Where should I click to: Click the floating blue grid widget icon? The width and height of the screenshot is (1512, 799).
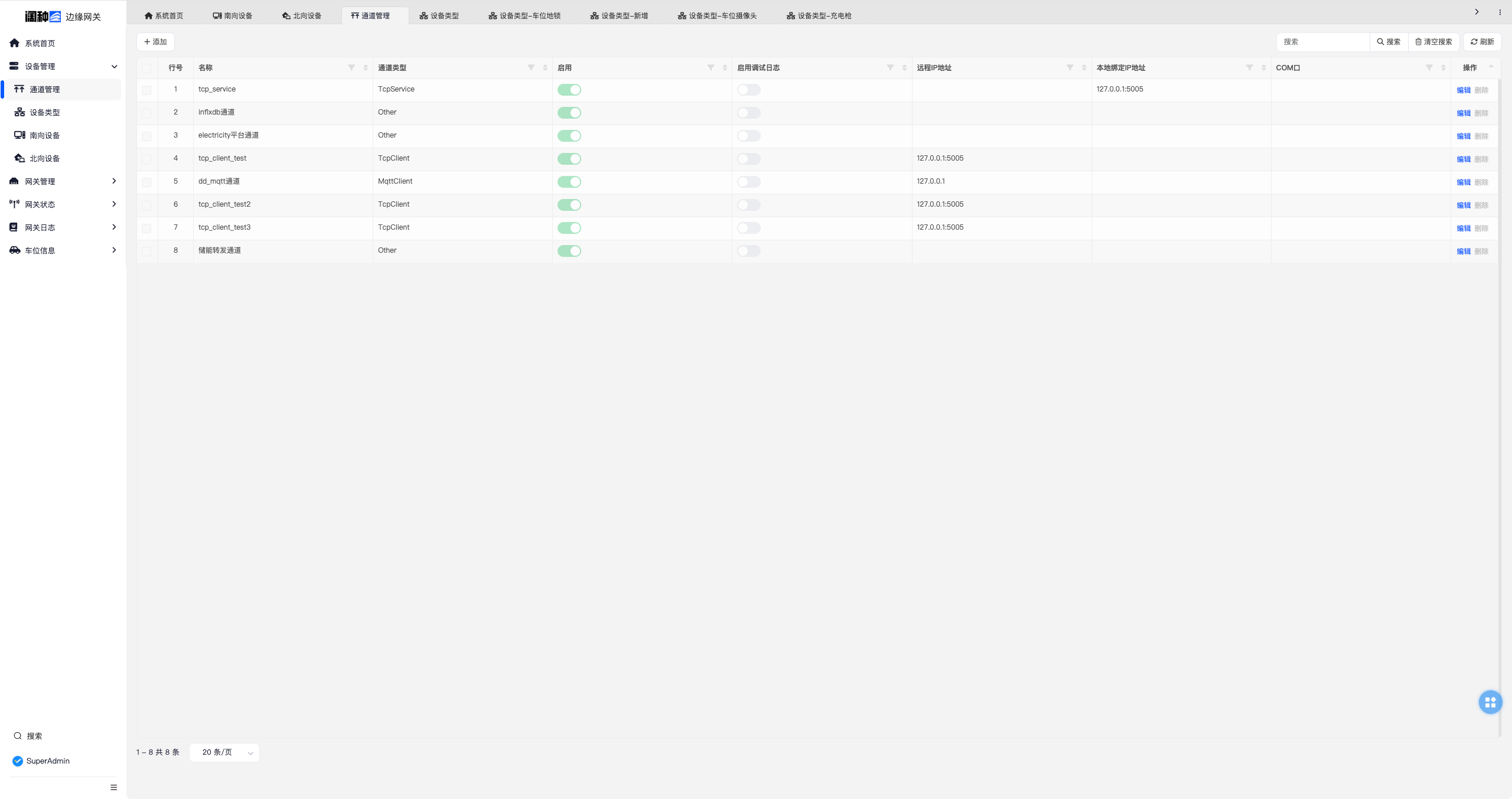pyautogui.click(x=1490, y=702)
